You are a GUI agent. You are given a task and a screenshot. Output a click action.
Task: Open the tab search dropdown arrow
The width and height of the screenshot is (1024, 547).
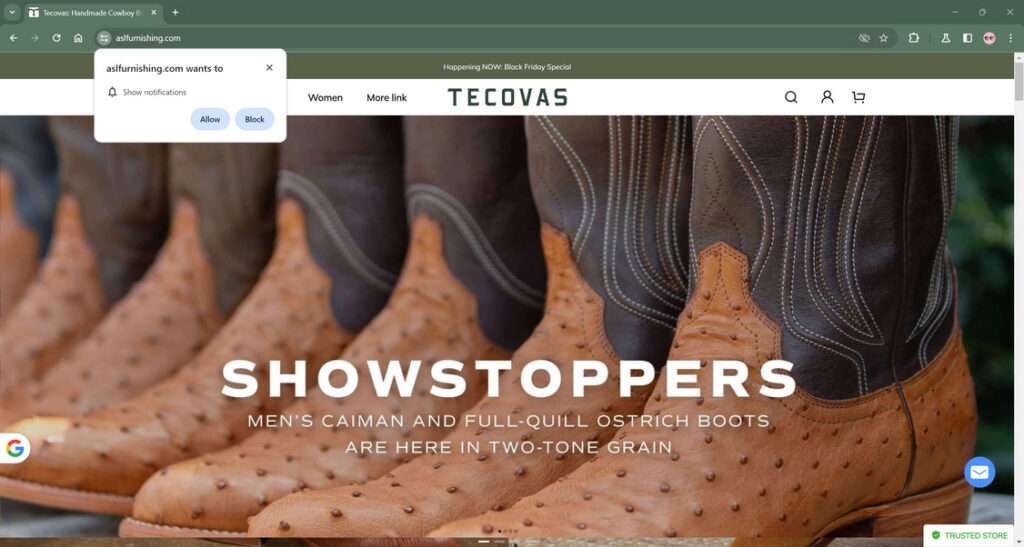[x=12, y=12]
